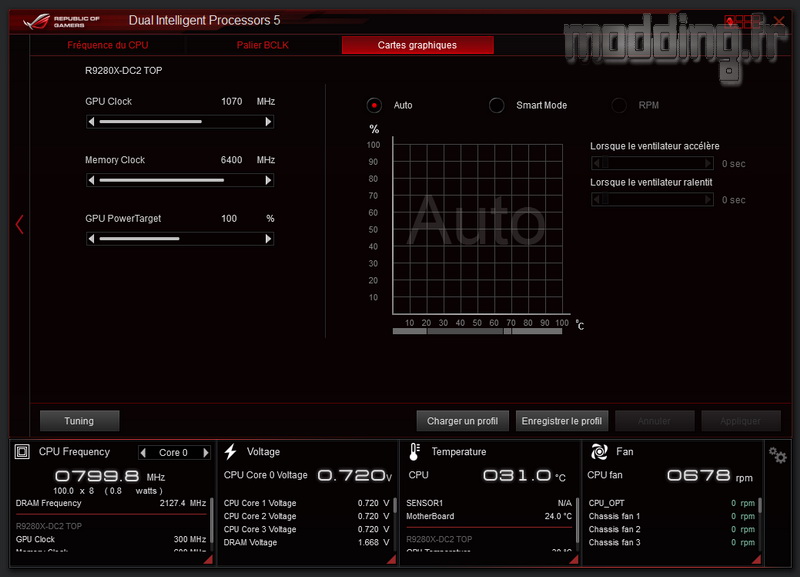The image size is (800, 577).
Task: Click the SENSOR1 temperature row
Action: (489, 503)
